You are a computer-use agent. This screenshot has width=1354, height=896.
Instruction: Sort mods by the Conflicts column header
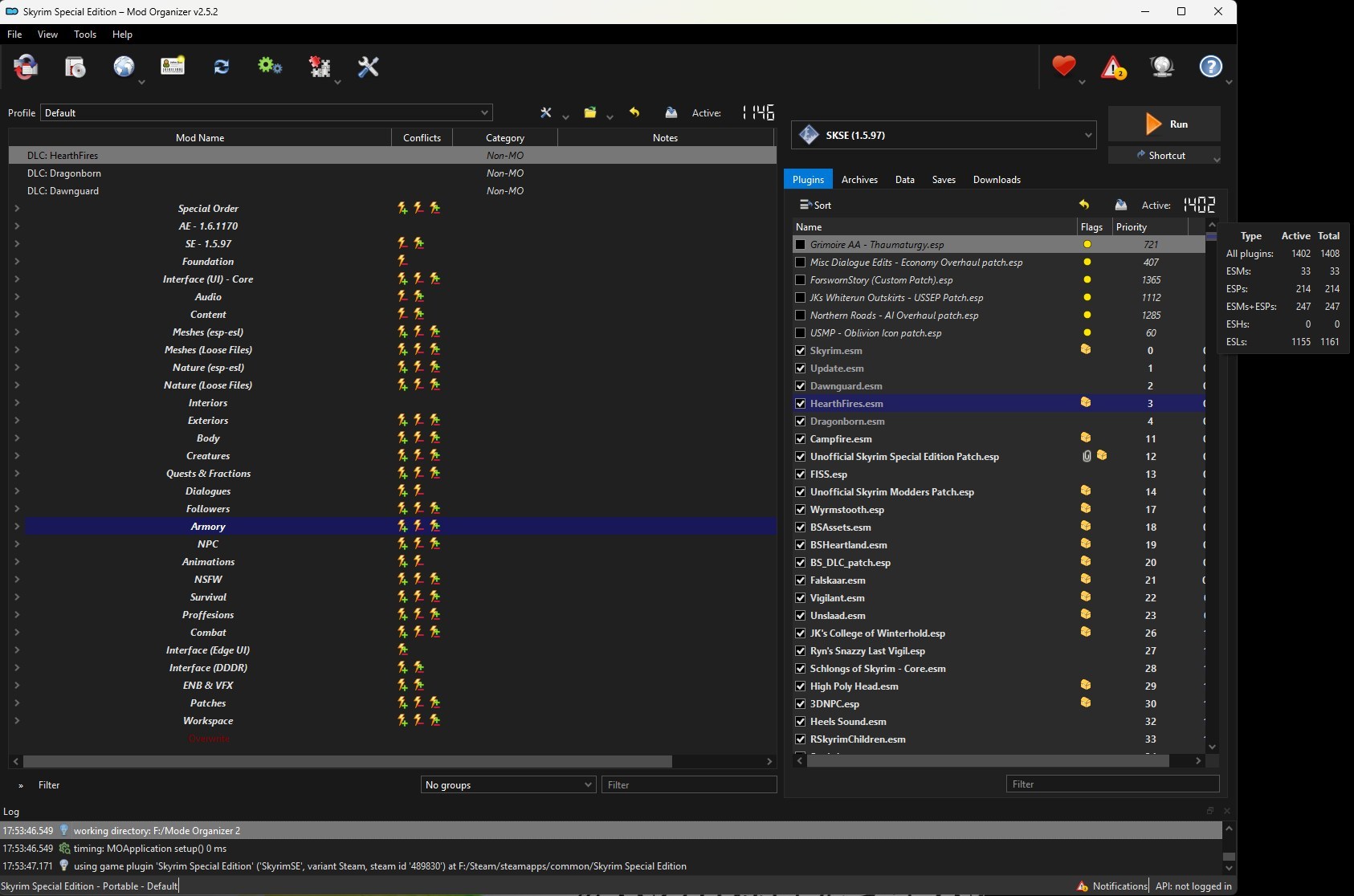pos(422,137)
